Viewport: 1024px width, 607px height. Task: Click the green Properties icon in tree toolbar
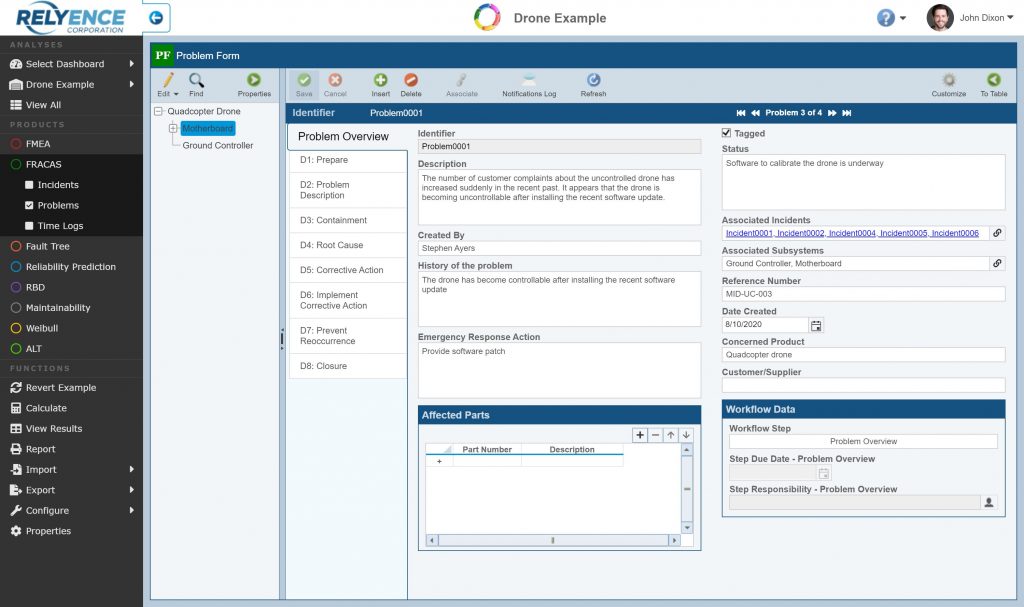254,81
